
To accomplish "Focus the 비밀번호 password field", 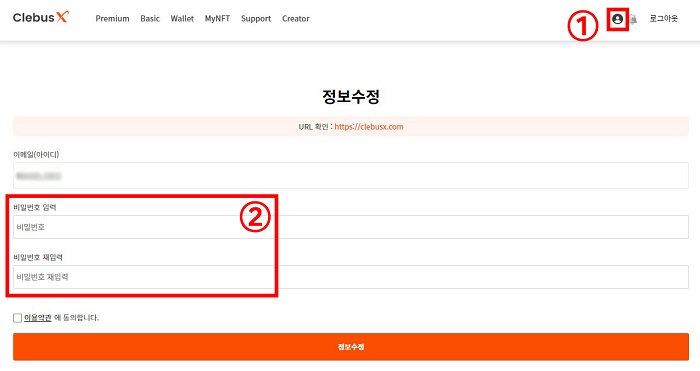I will point(351,227).
